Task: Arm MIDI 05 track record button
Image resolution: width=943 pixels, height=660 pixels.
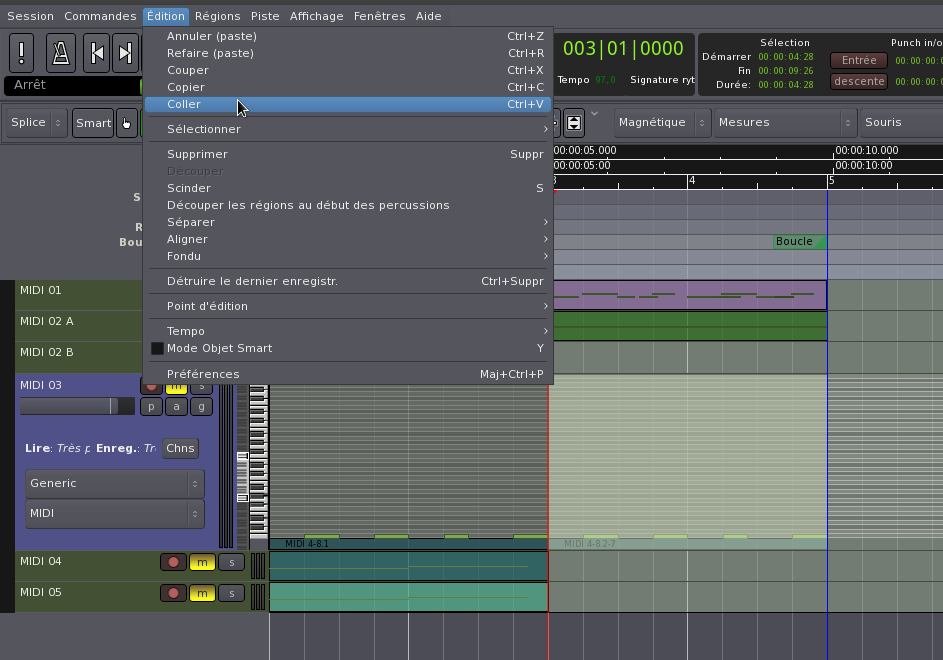Action: point(173,593)
